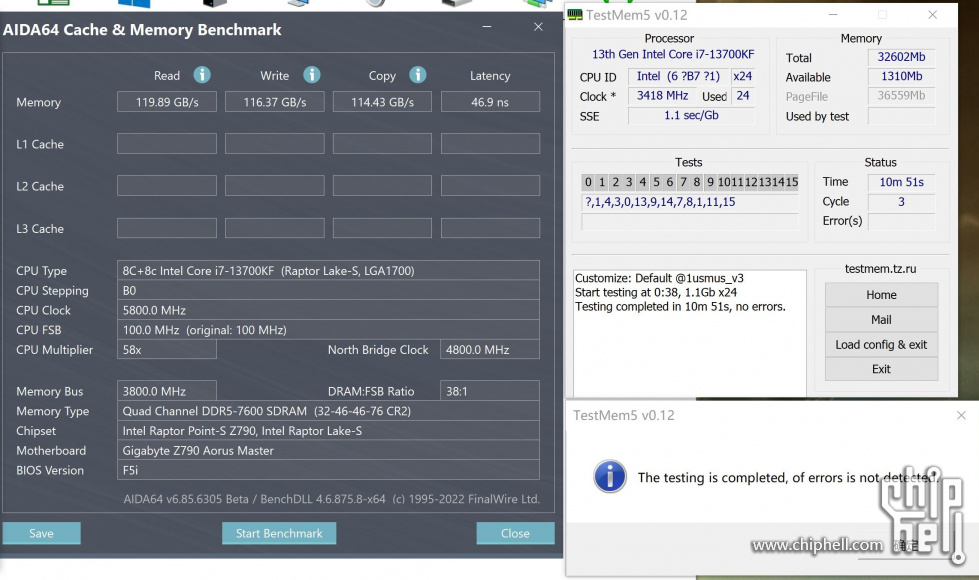Click the Read info icon

(202, 75)
